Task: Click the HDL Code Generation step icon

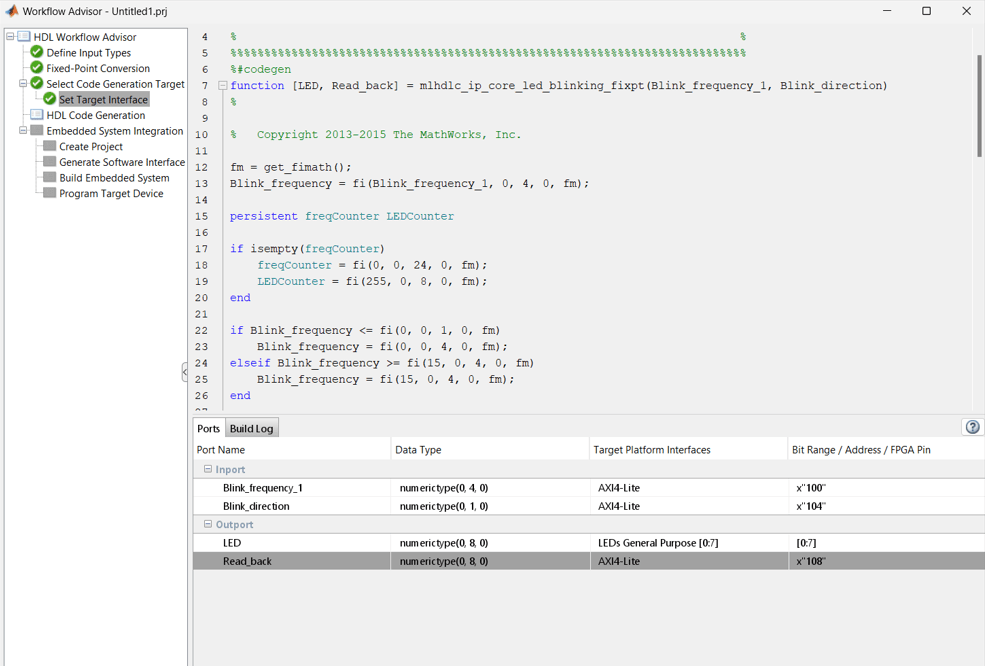Action: [x=37, y=115]
